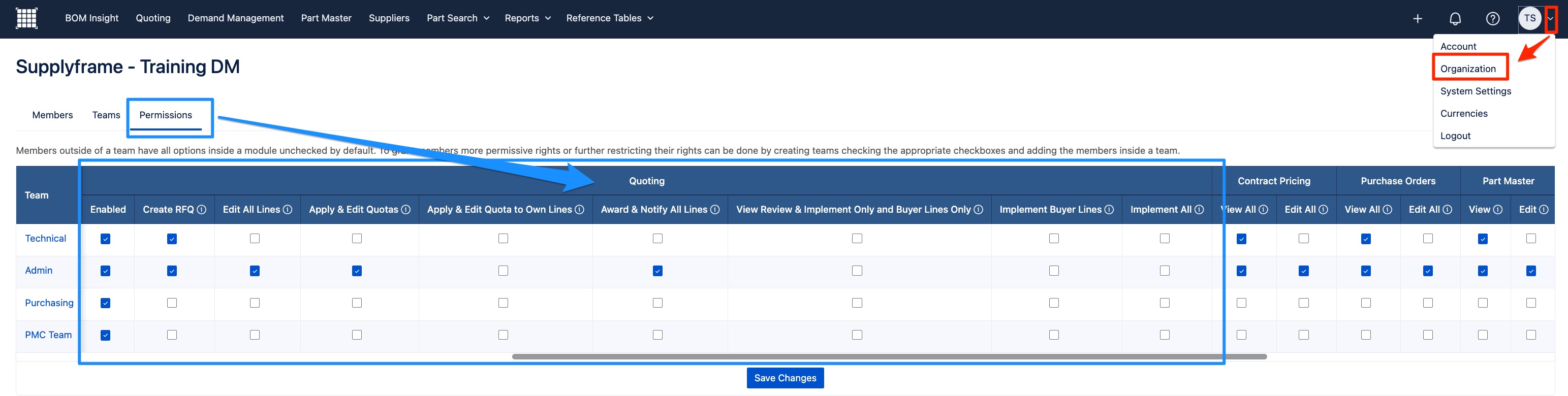This screenshot has width=1568, height=396.
Task: Click info icon next to Edit All Lines
Action: click(x=288, y=209)
